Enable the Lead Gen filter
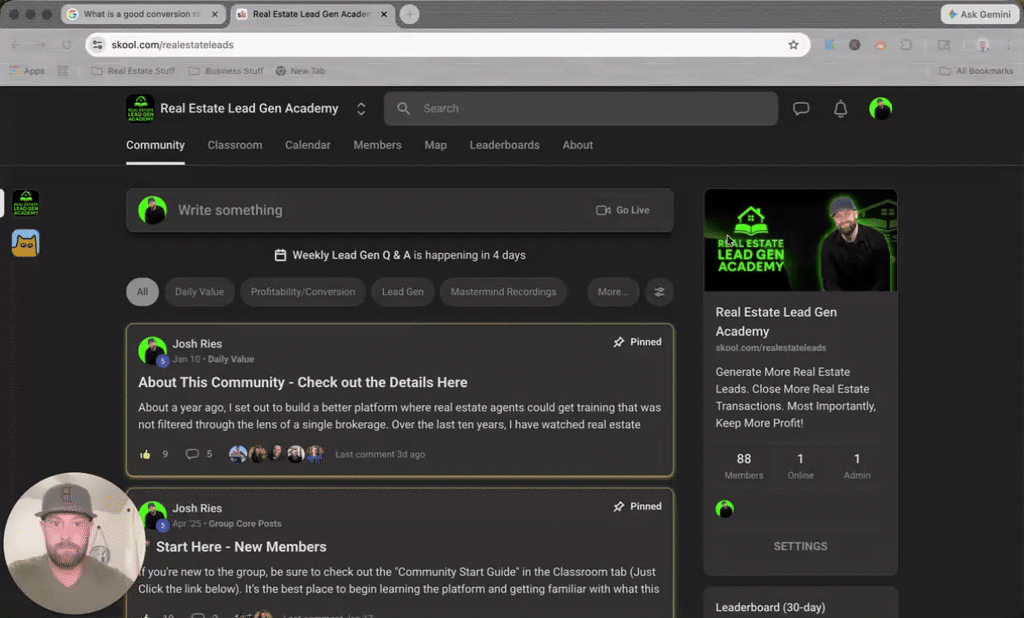This screenshot has width=1024, height=618. tap(402, 292)
